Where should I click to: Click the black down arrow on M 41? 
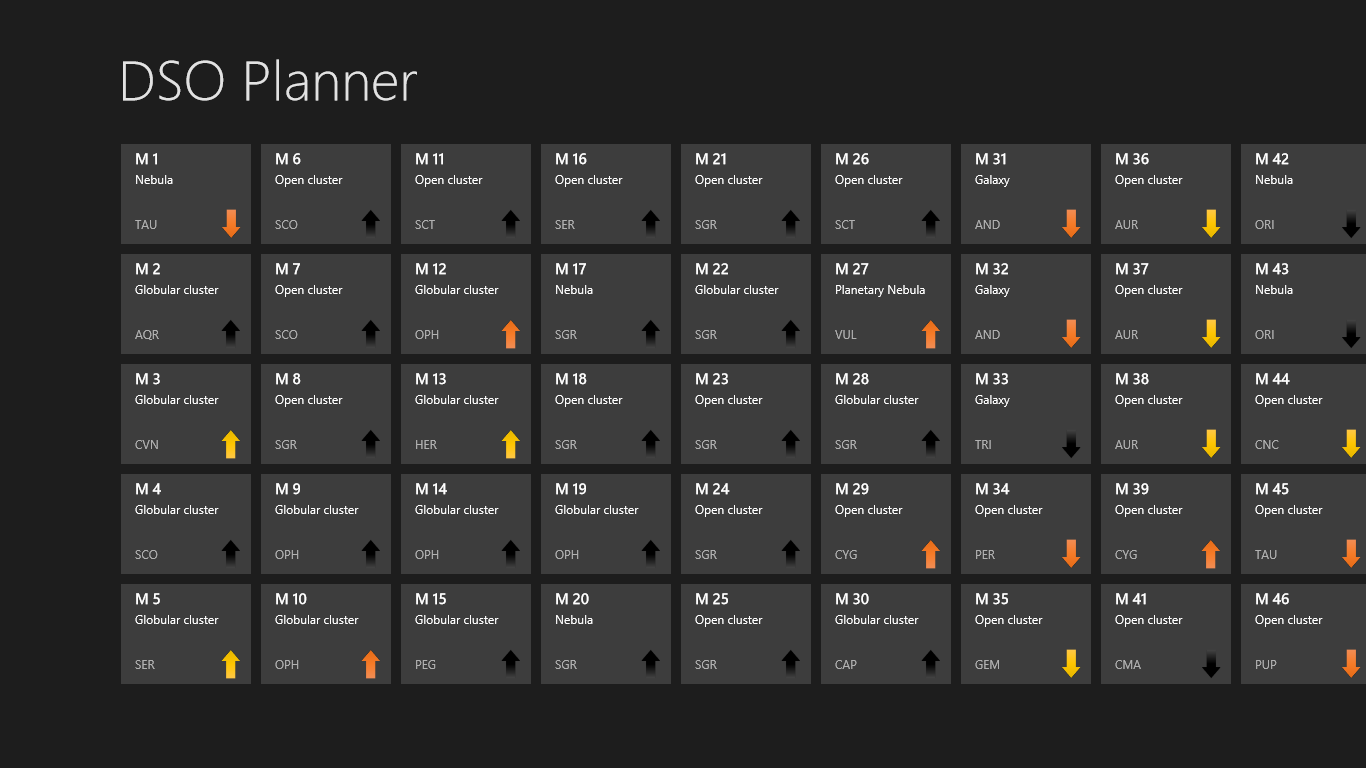point(1211,663)
